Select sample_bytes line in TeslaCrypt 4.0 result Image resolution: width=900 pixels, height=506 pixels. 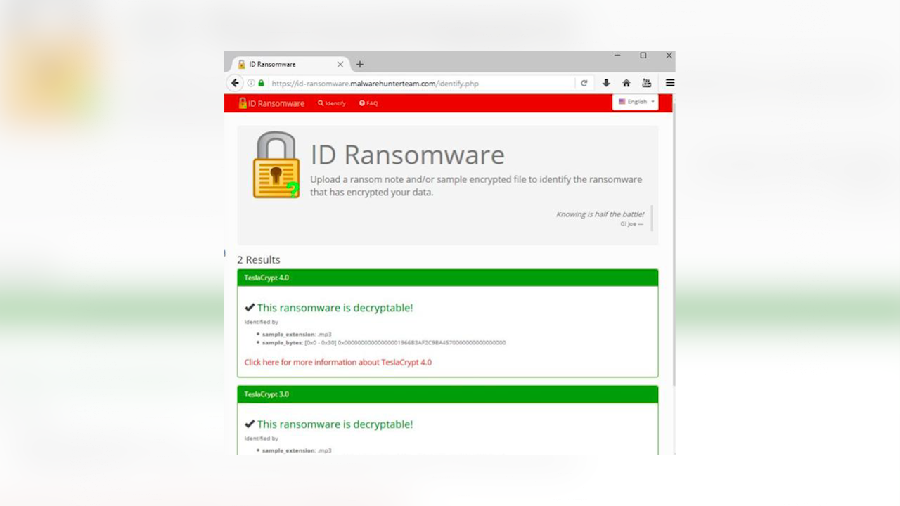tap(383, 342)
